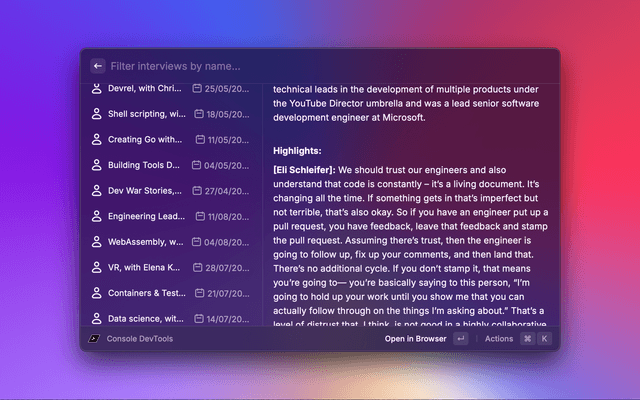Image resolution: width=640 pixels, height=400 pixels.
Task: Open the Actions menu
Action: [499, 339]
